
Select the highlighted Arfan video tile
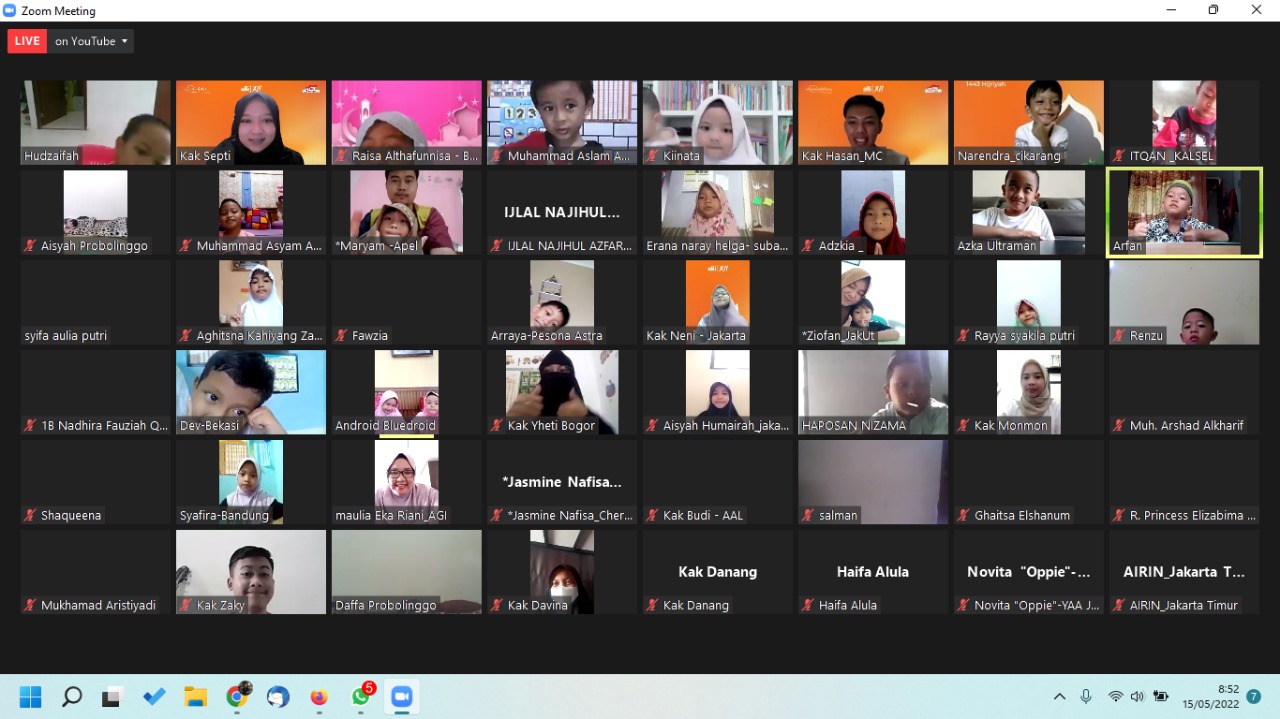click(x=1183, y=212)
